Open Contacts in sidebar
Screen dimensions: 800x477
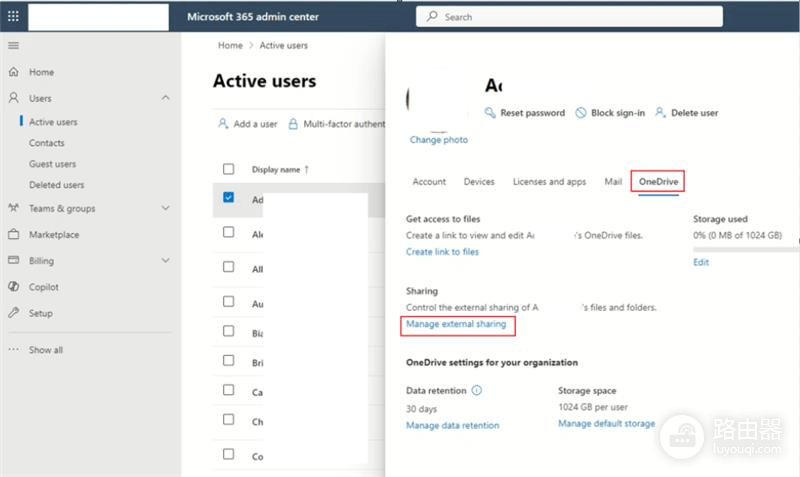46,143
